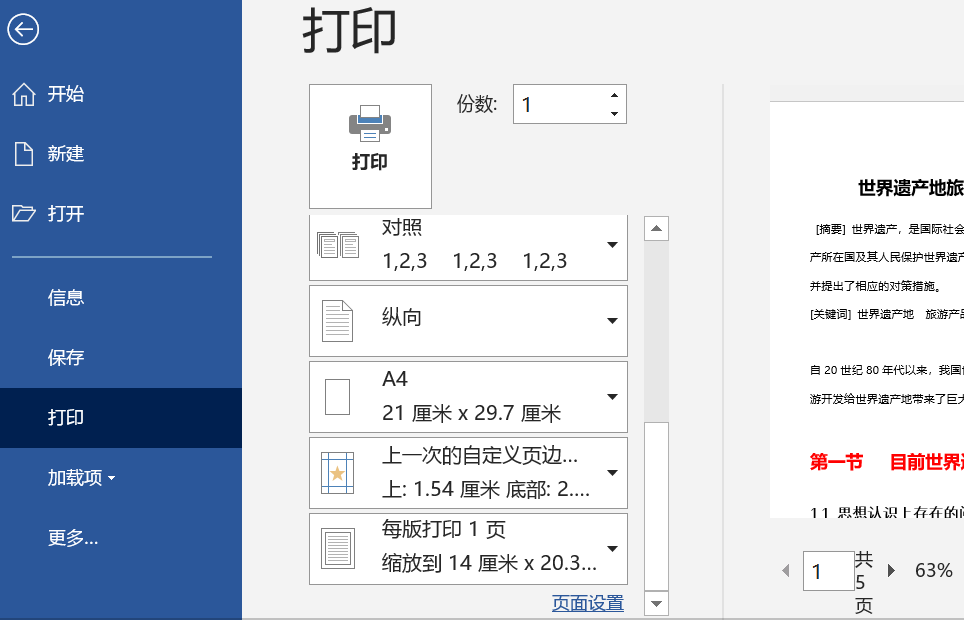This screenshot has height=620, width=964.
Task: Click the portrait page icon next to 纵向
Action: click(338, 320)
